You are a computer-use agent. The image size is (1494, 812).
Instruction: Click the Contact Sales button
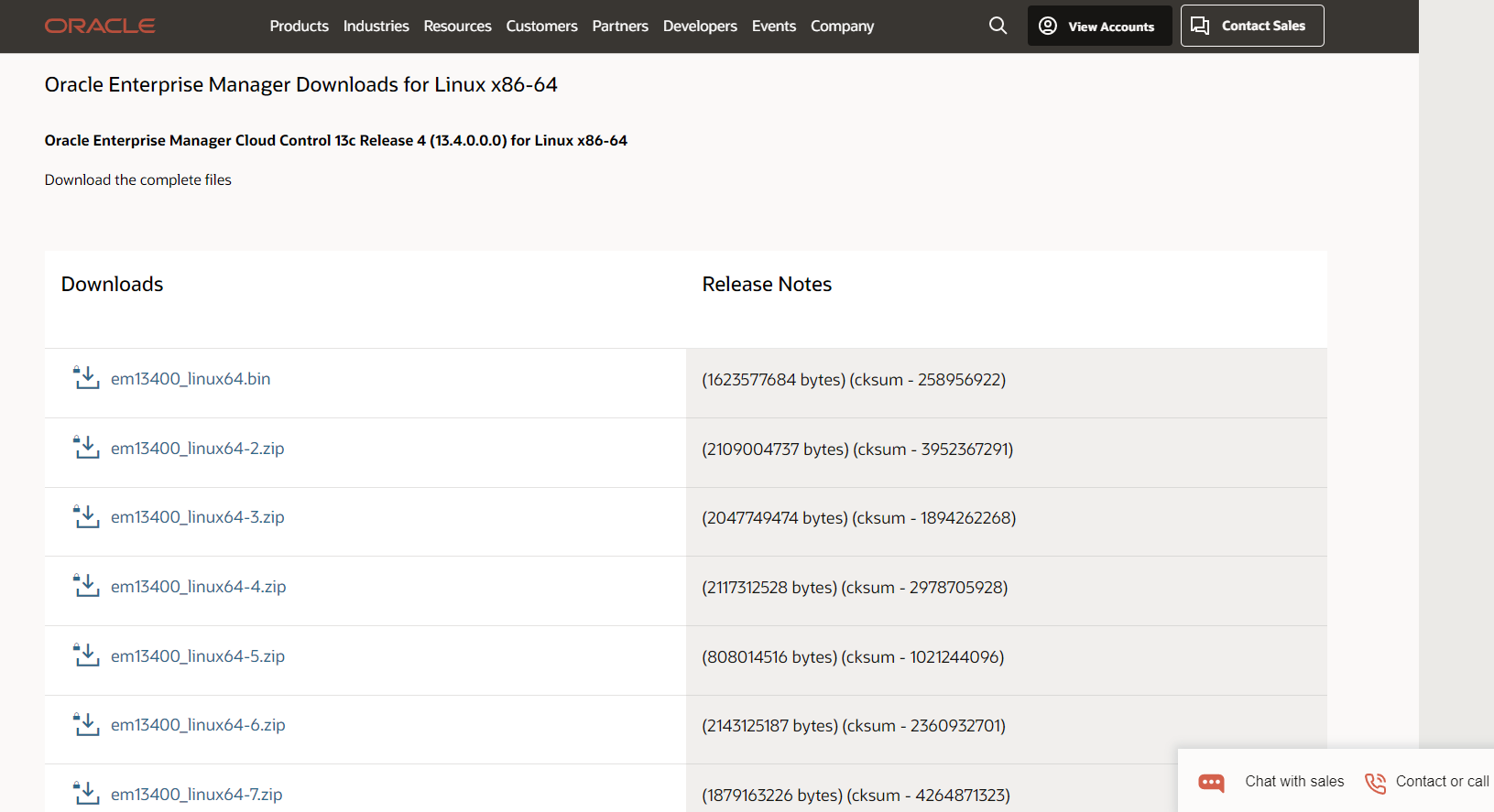[x=1252, y=26]
